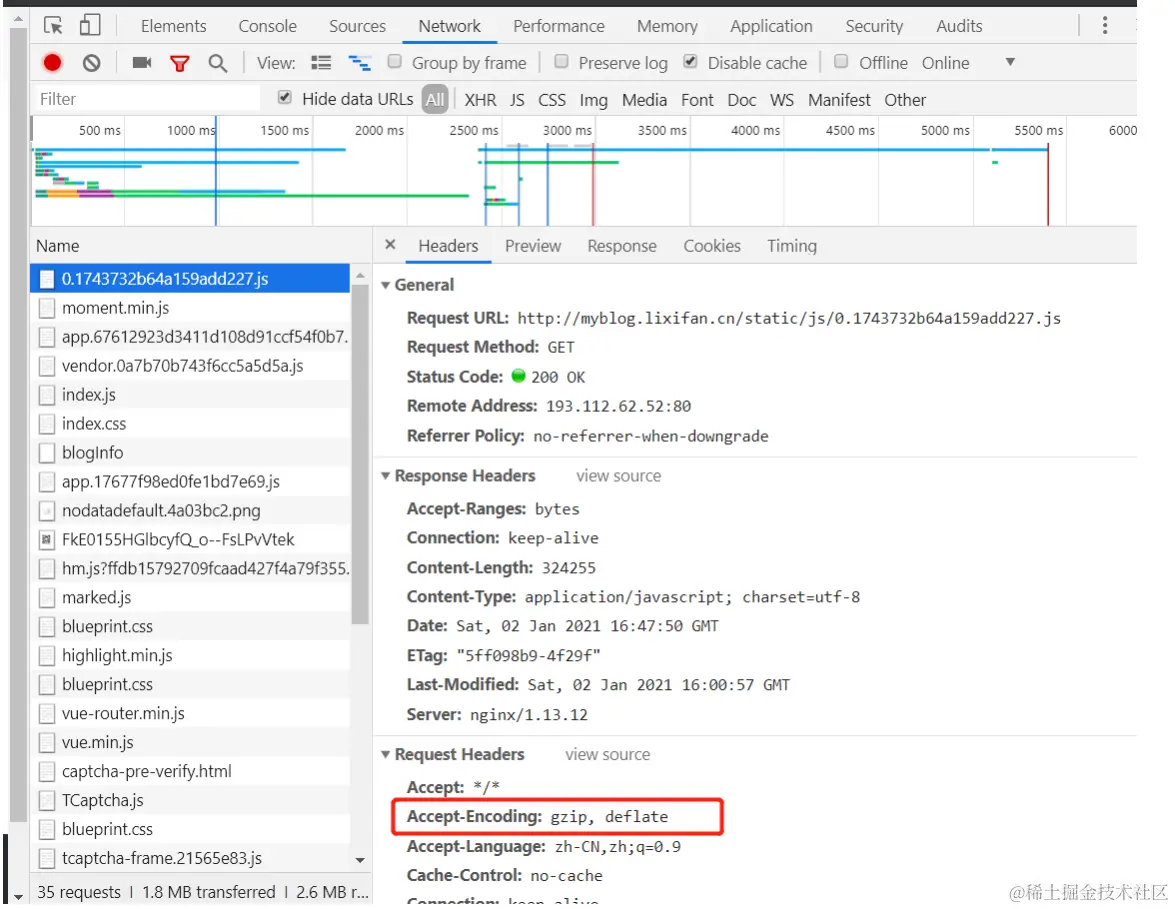
Task: Click view source for Request Headers
Action: coord(608,755)
